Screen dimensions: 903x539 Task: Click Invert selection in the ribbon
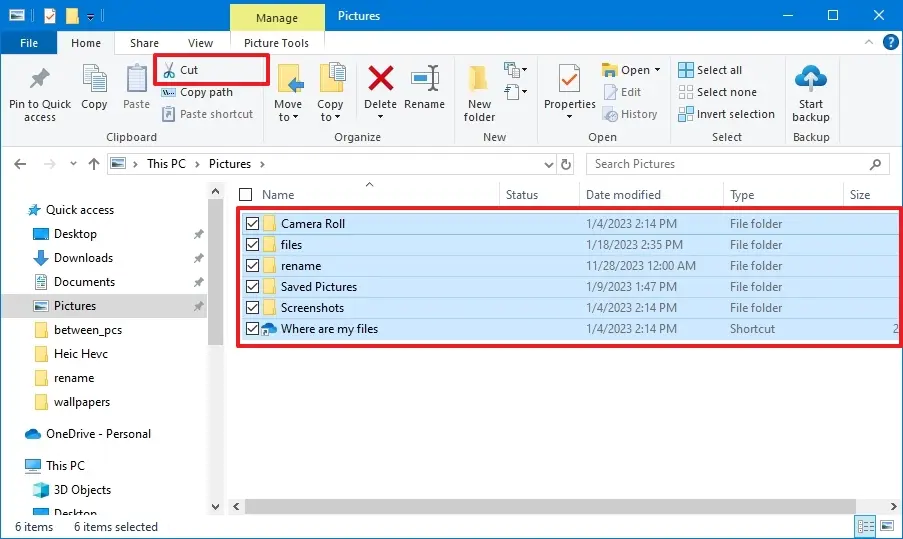pyautogui.click(x=726, y=114)
